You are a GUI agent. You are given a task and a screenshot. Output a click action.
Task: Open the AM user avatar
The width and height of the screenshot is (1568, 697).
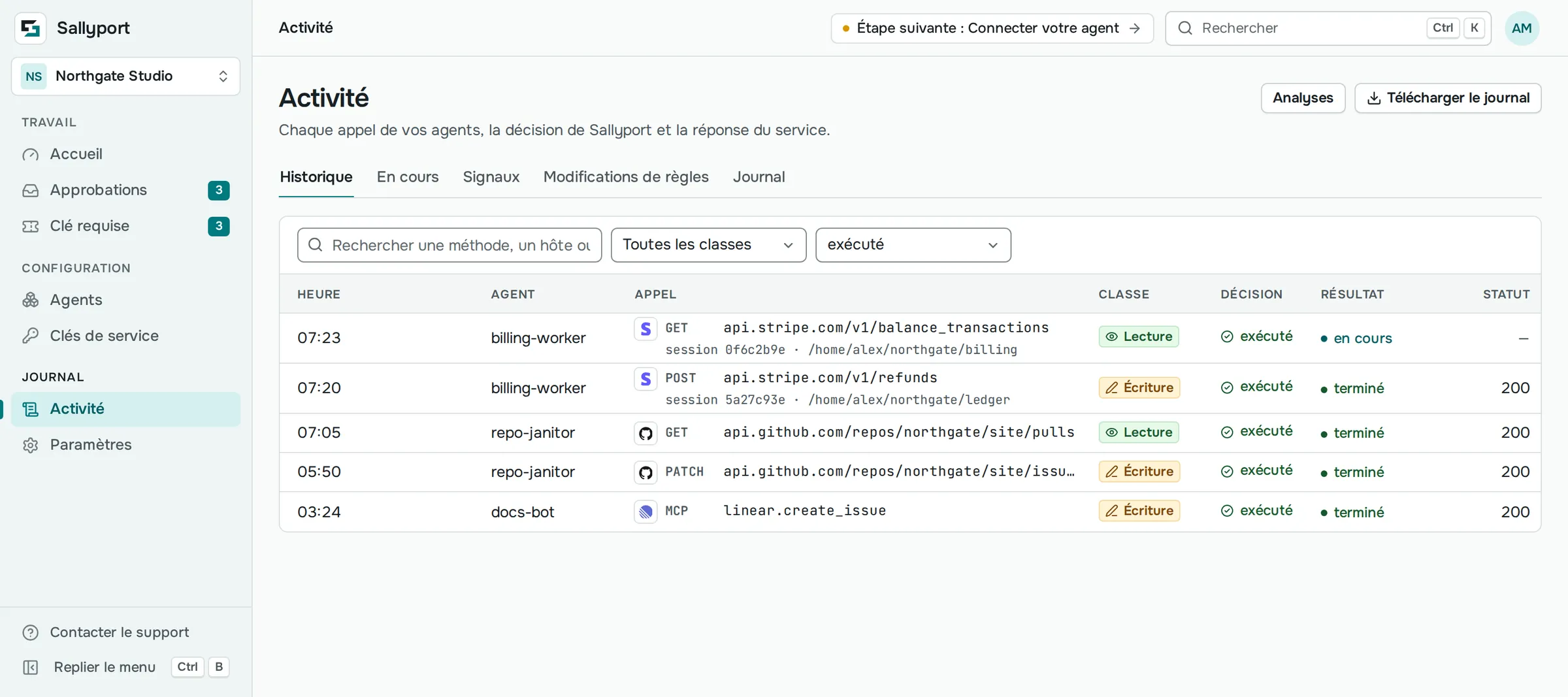click(1522, 28)
